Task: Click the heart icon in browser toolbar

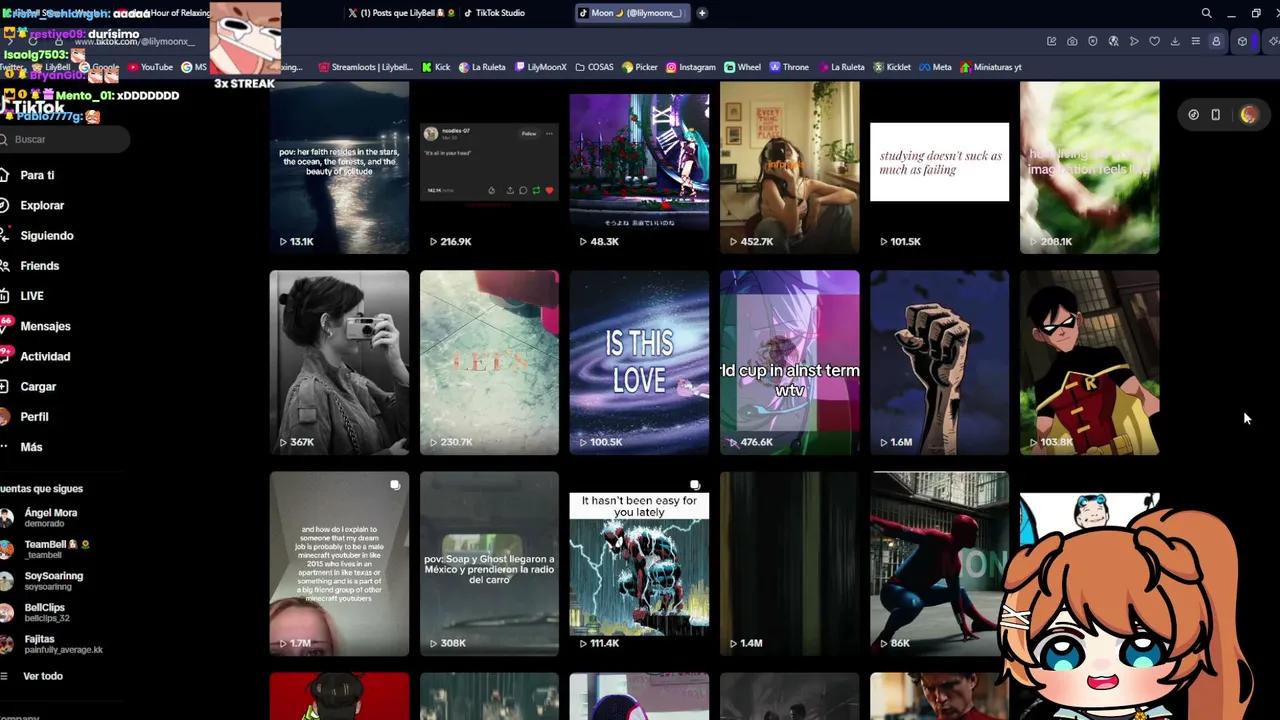Action: 1154,41
